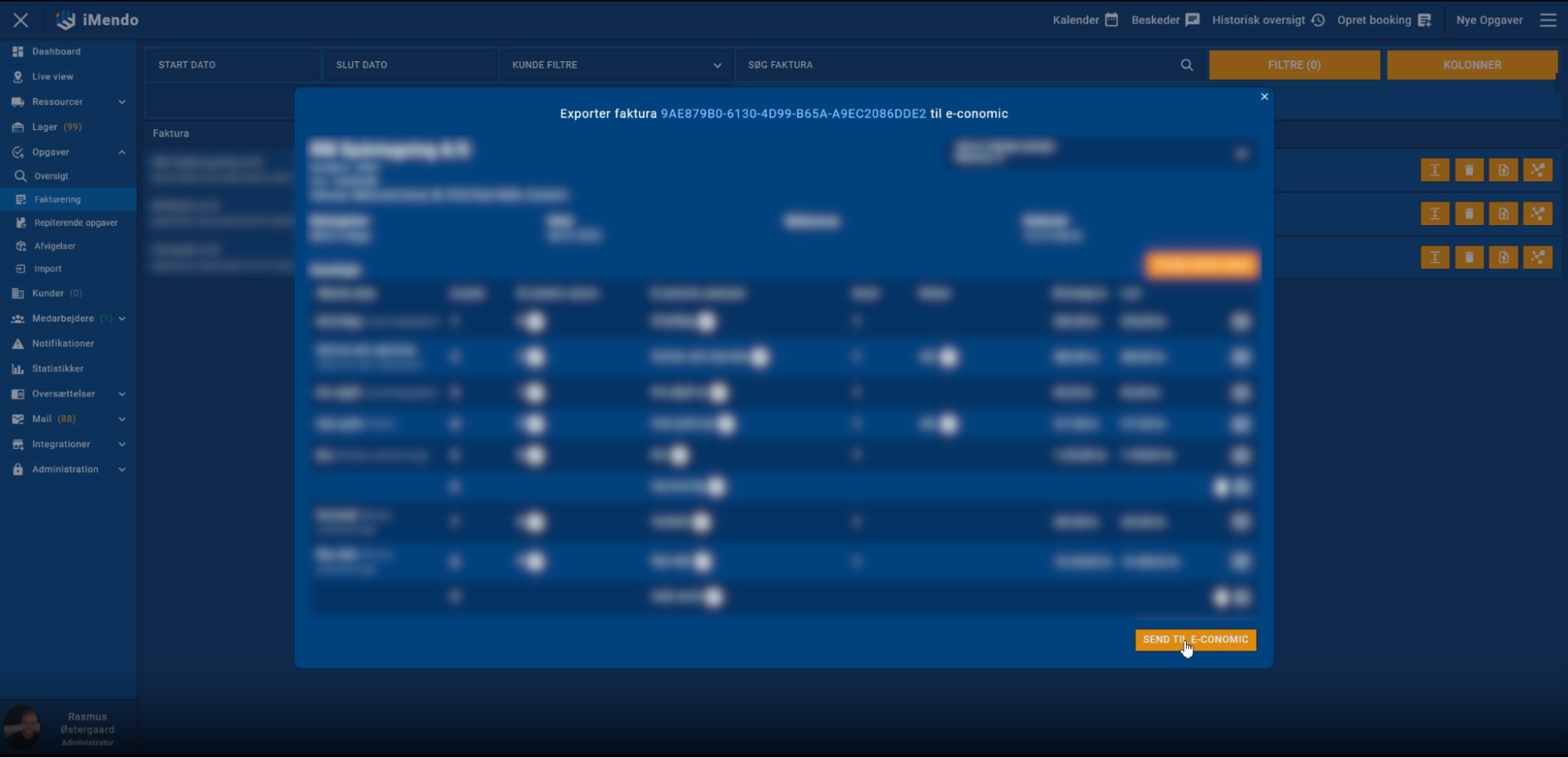This screenshot has height=758, width=1568.
Task: Click the Start Dato input field
Action: [x=232, y=65]
